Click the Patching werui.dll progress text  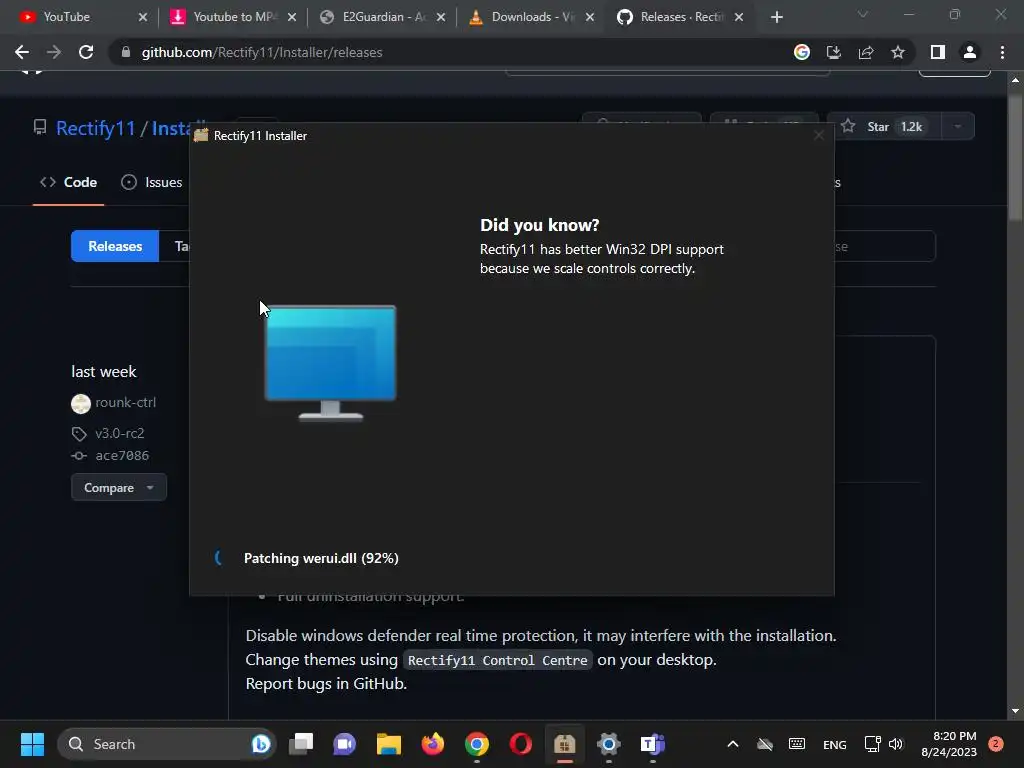click(x=321, y=558)
